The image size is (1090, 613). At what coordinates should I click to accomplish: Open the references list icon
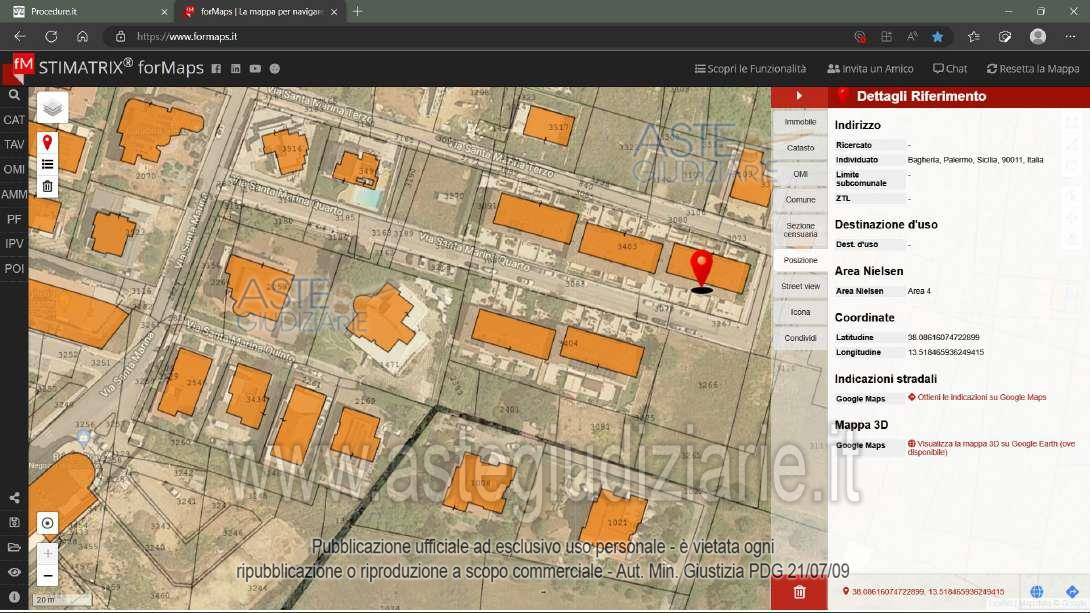47,165
